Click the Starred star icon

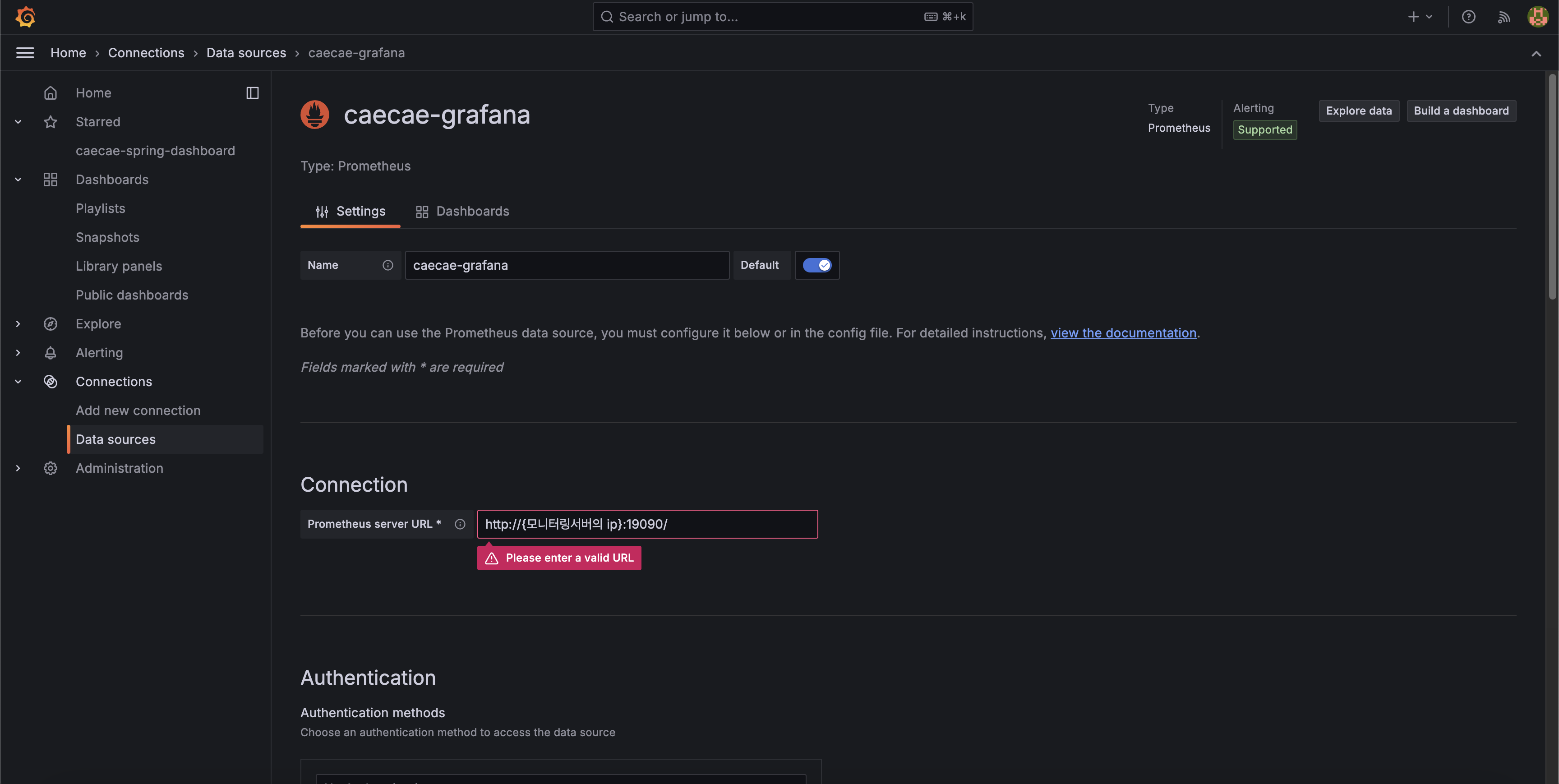pyautogui.click(x=50, y=122)
